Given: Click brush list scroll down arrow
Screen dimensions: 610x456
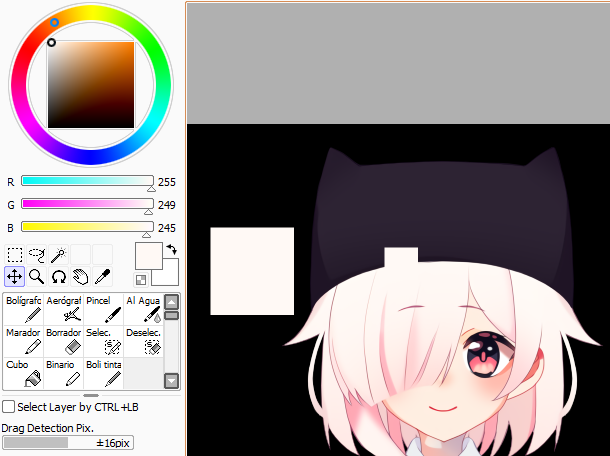Looking at the screenshot, I should pos(172,381).
